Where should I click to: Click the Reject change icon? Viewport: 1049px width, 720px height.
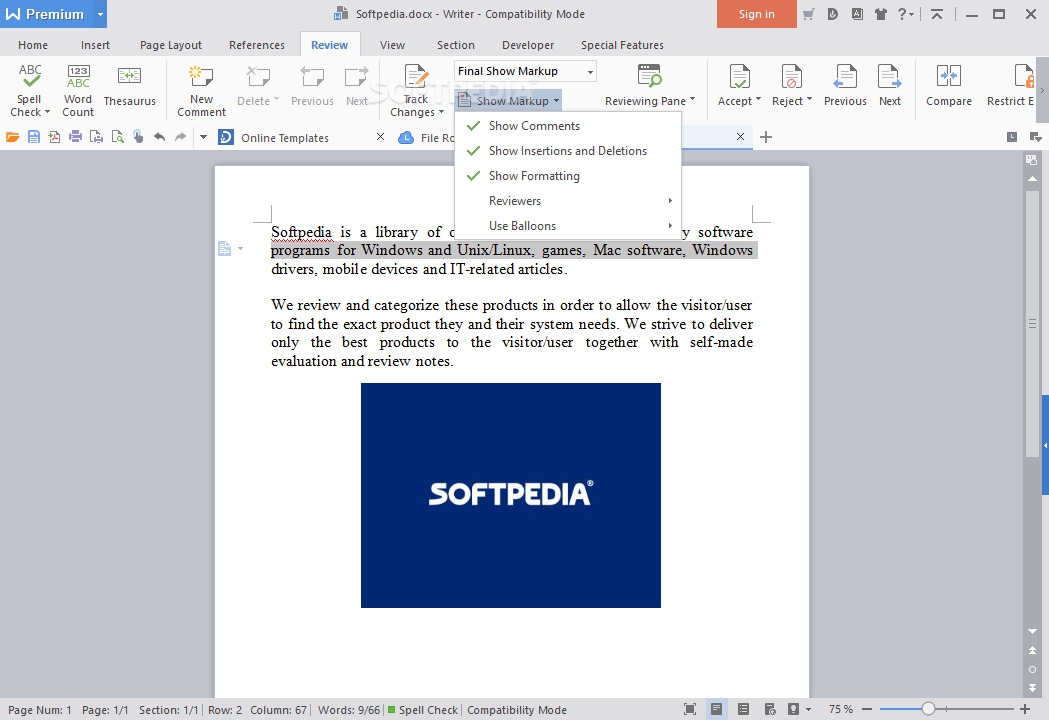(x=791, y=77)
